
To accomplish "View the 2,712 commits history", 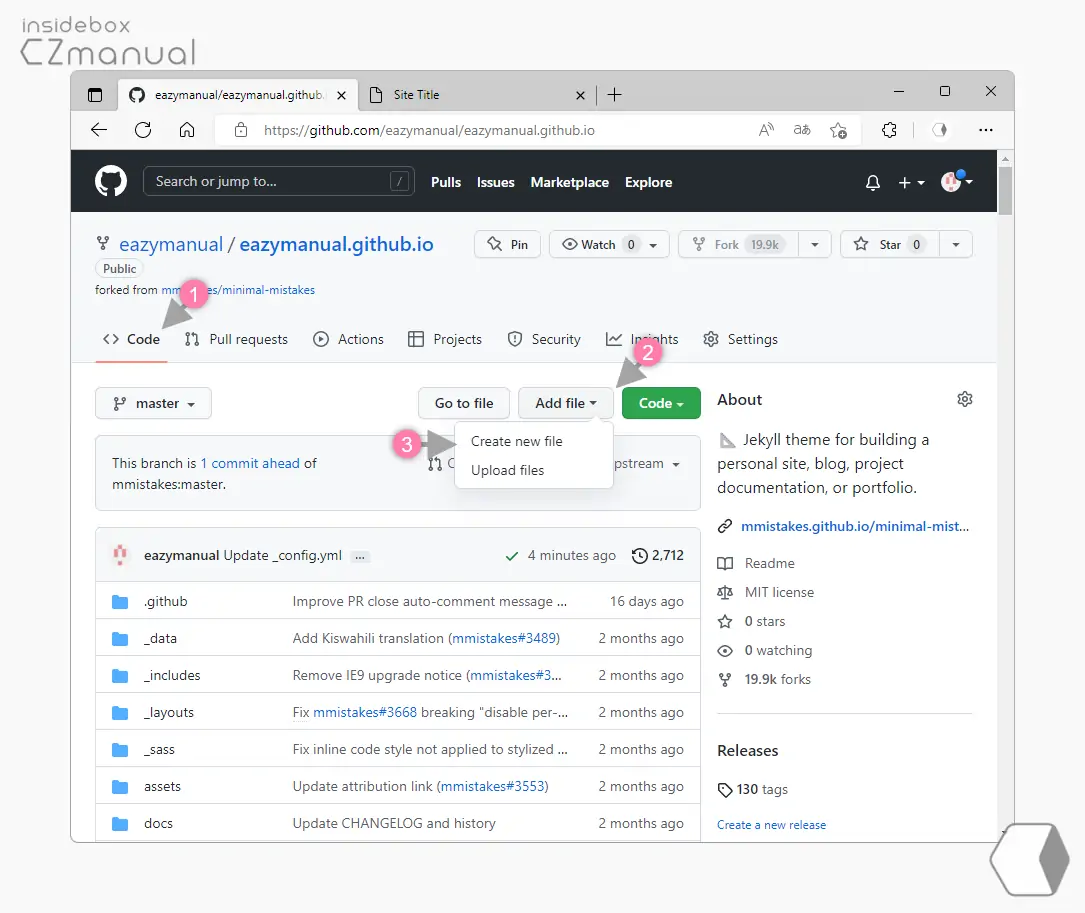I will [658, 555].
